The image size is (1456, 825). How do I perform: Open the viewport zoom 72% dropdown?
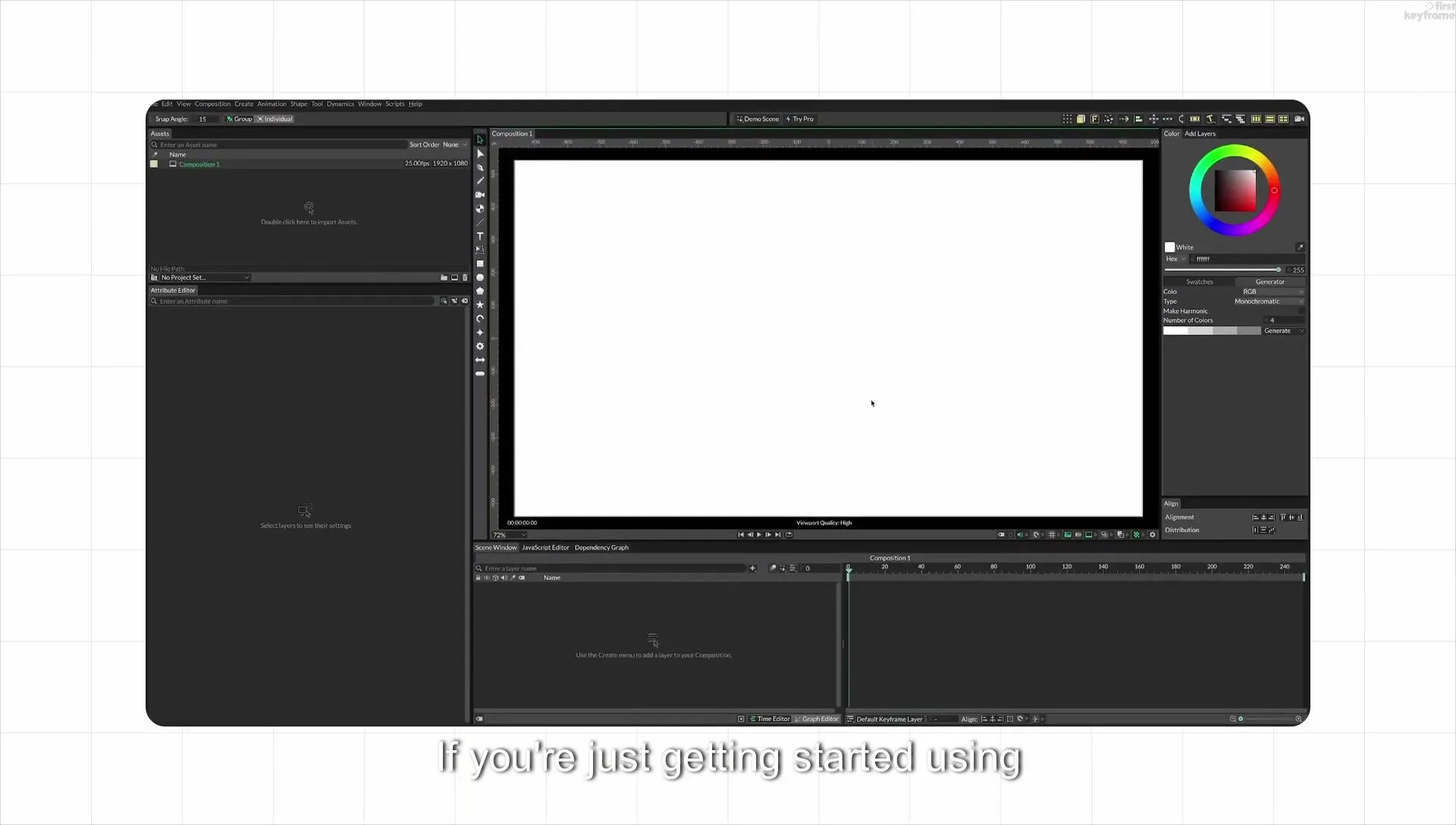click(x=509, y=535)
